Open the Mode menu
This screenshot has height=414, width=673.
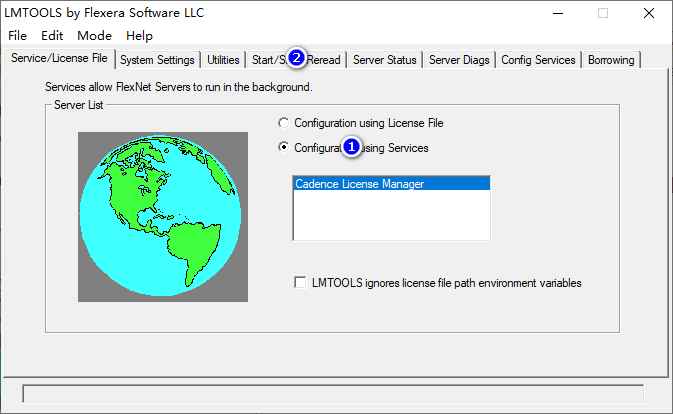(94, 36)
